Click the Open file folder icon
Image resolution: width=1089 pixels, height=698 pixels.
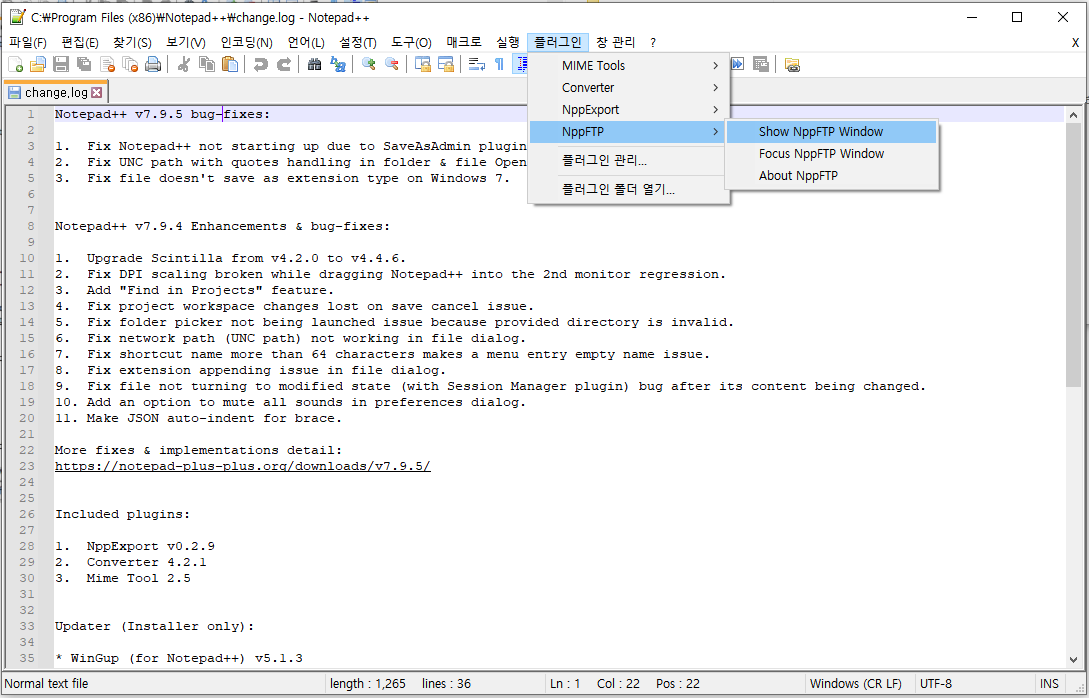tap(38, 65)
